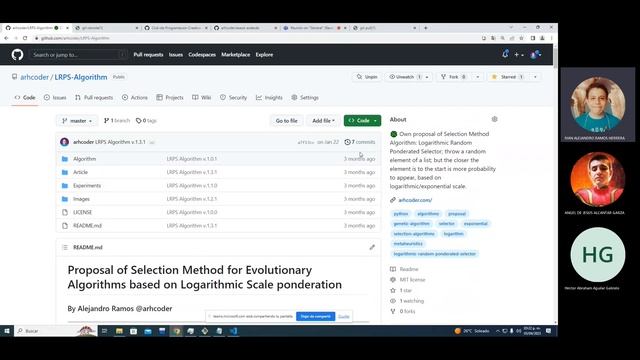Open the Unwatch dropdown
The width and height of the screenshot is (640, 360).
point(409,77)
